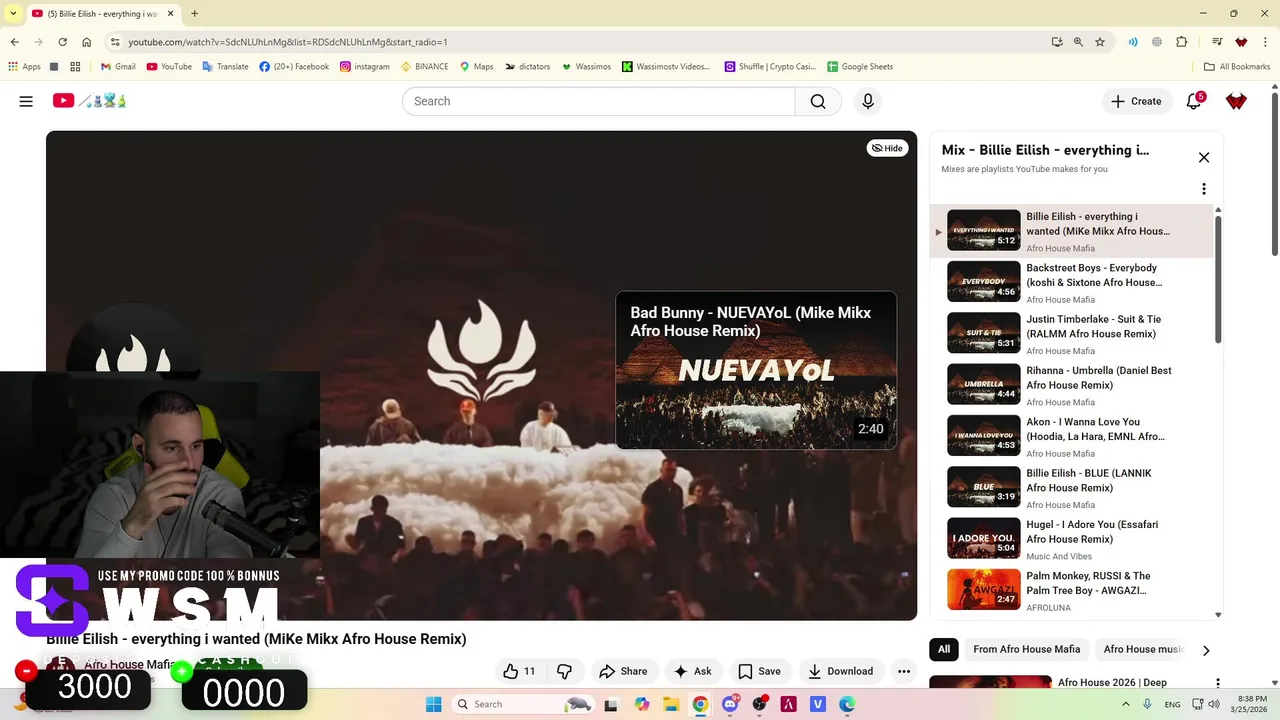This screenshot has height=720, width=1280.
Task: Open Discord from the taskbar
Action: (731, 704)
